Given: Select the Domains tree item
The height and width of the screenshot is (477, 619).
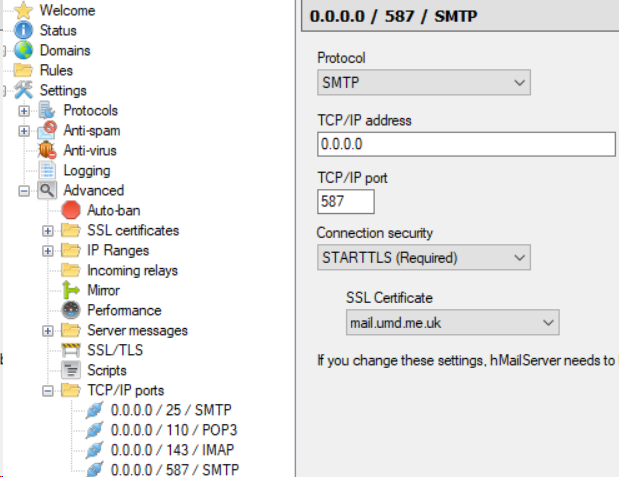Looking at the screenshot, I should 65,51.
